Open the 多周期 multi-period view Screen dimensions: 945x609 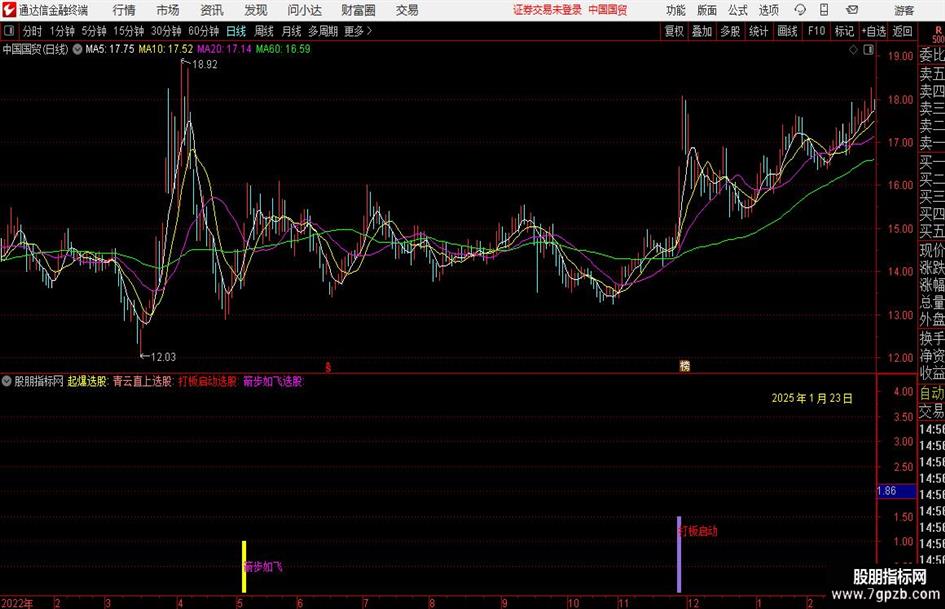pos(323,31)
